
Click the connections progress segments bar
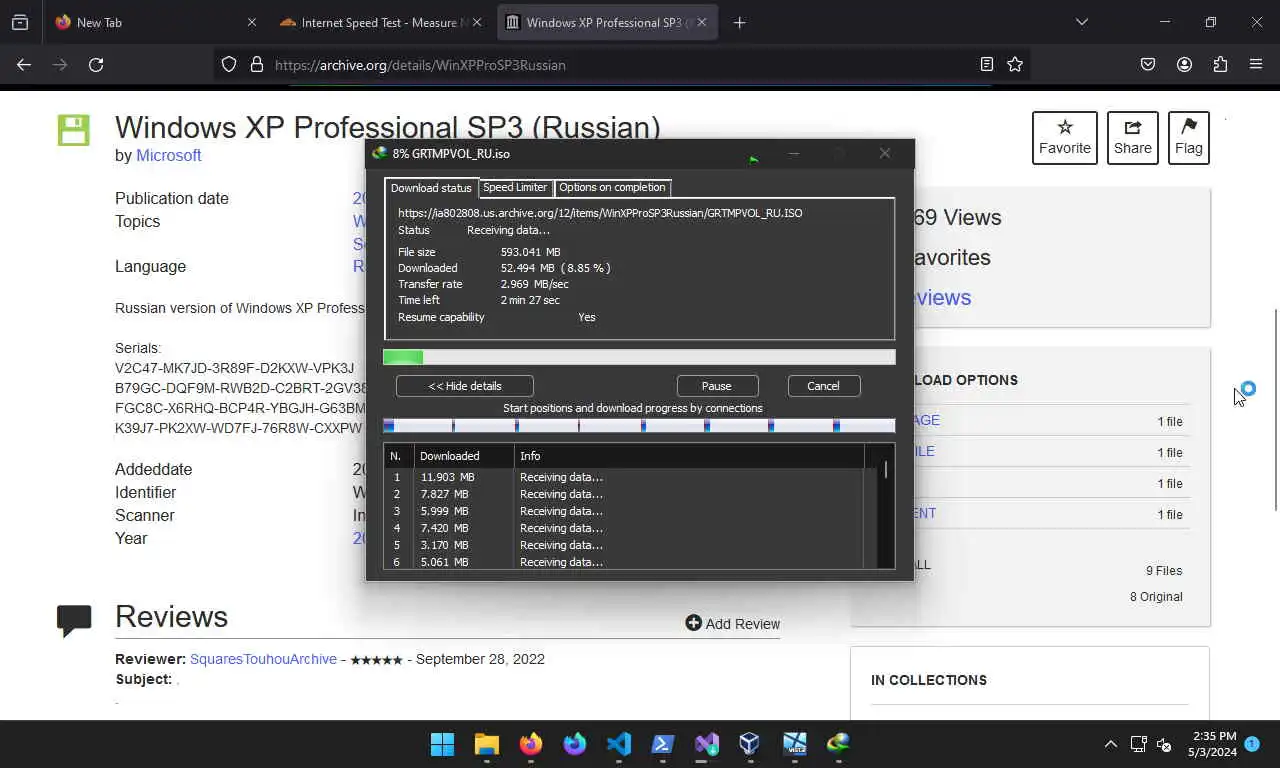coord(639,425)
